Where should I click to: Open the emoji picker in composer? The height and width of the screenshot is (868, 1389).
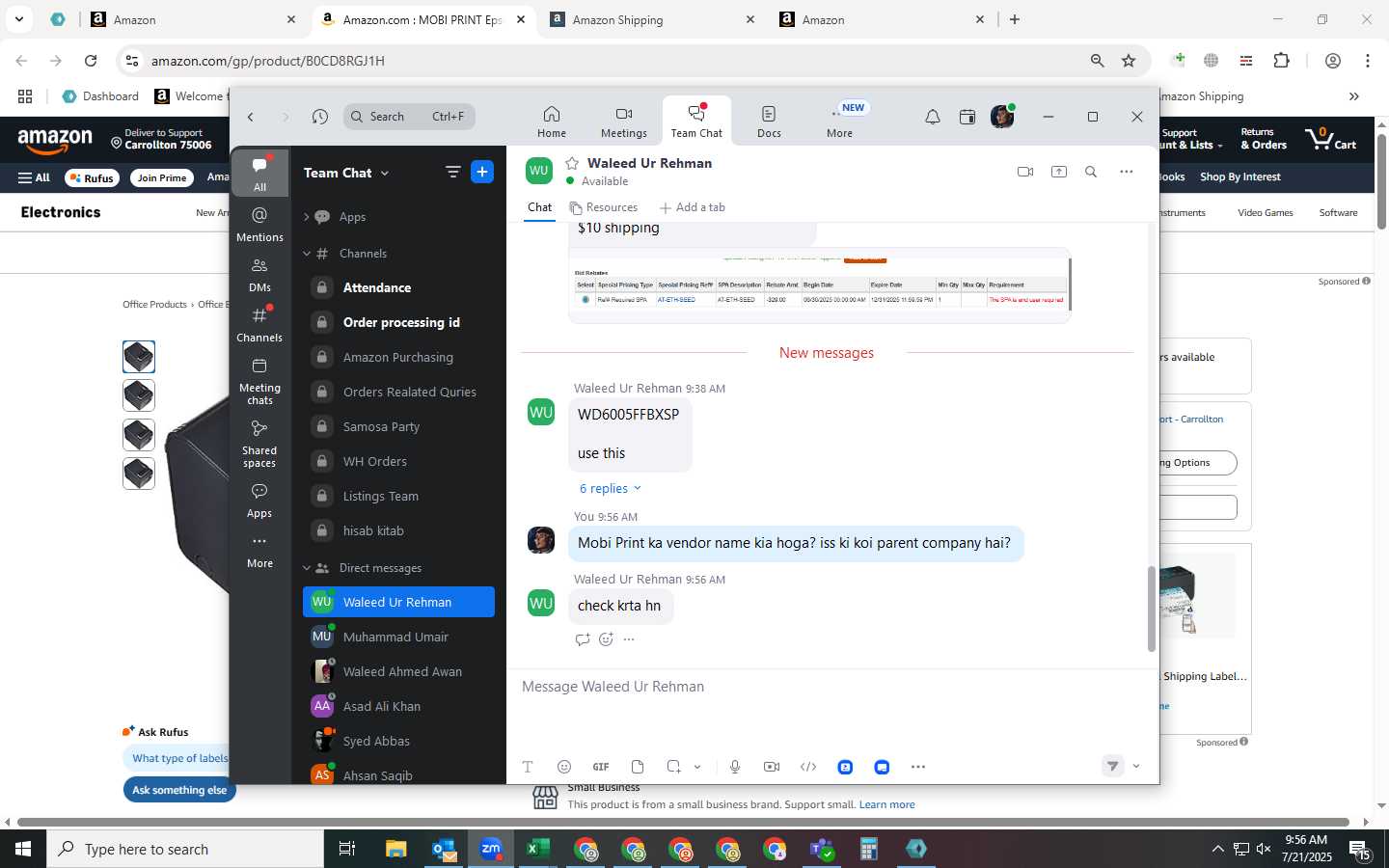coord(564,767)
